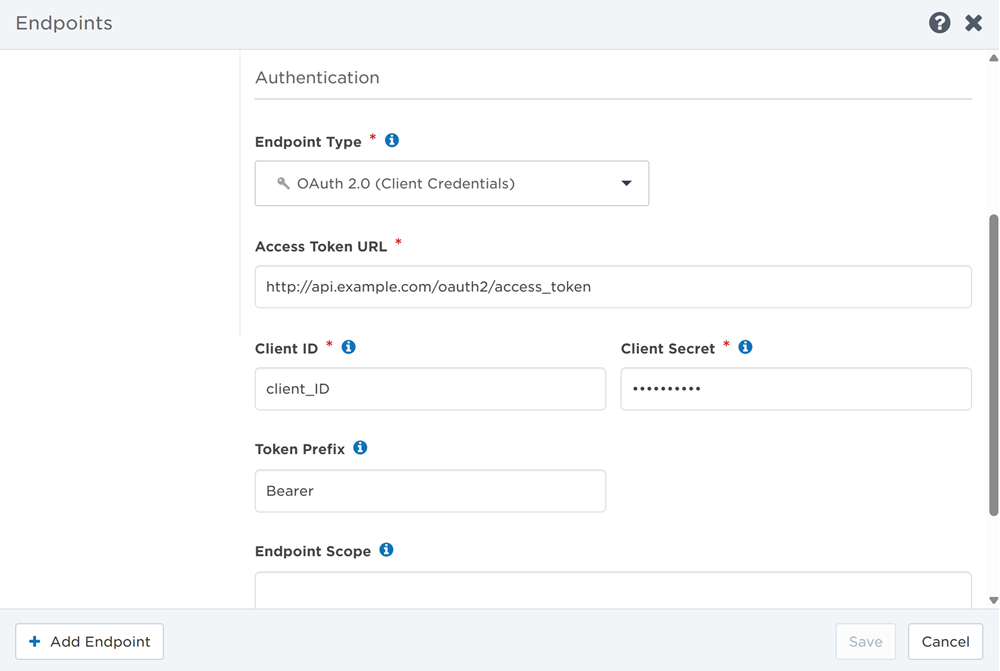Click the Endpoint Scope text field
The image size is (1000, 671).
tap(613, 590)
